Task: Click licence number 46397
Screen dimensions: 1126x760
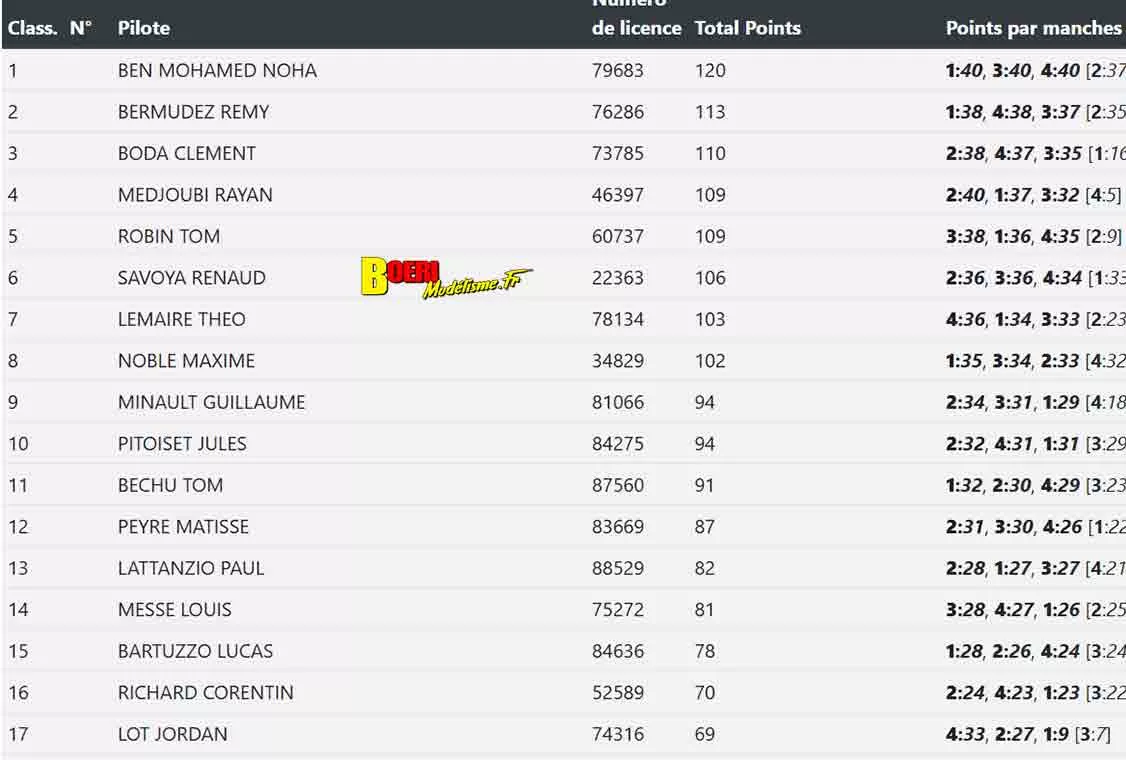Action: (618, 195)
